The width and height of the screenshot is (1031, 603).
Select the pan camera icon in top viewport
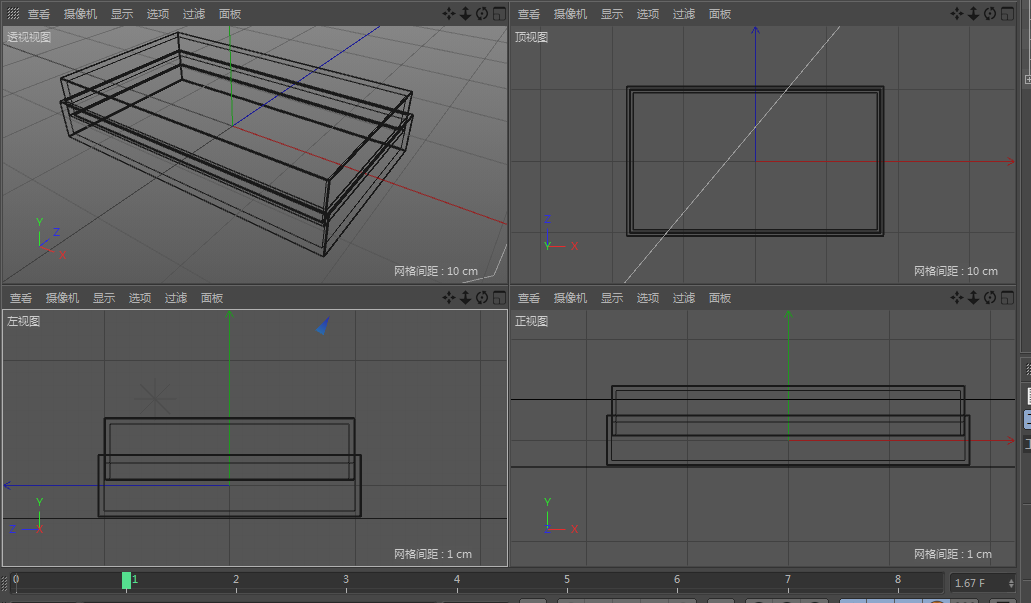click(958, 14)
